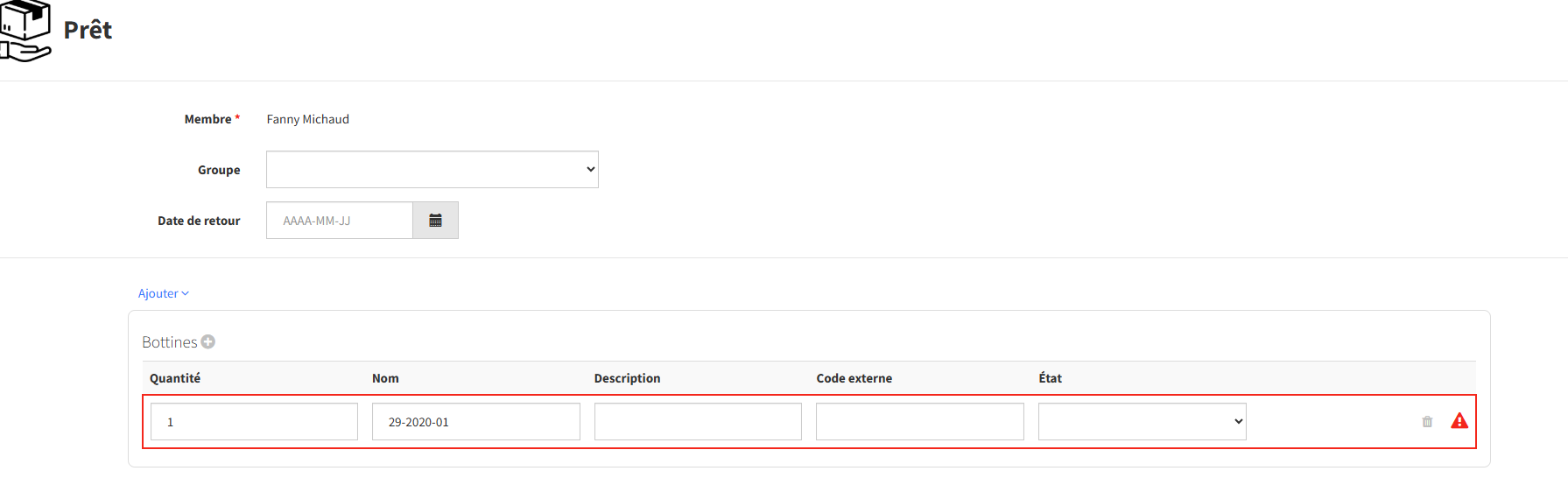
Task: Click the calendar icon for Date de retour
Action: (435, 221)
